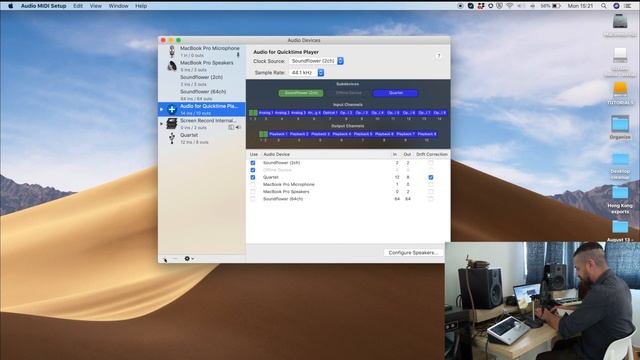
Task: Open Notification Center list icon
Action: click(x=629, y=6)
